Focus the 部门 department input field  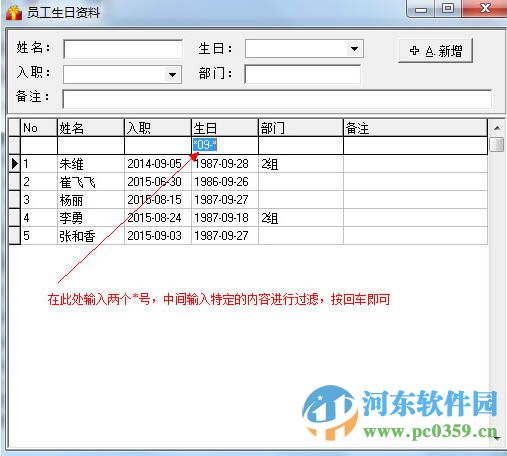(x=303, y=74)
